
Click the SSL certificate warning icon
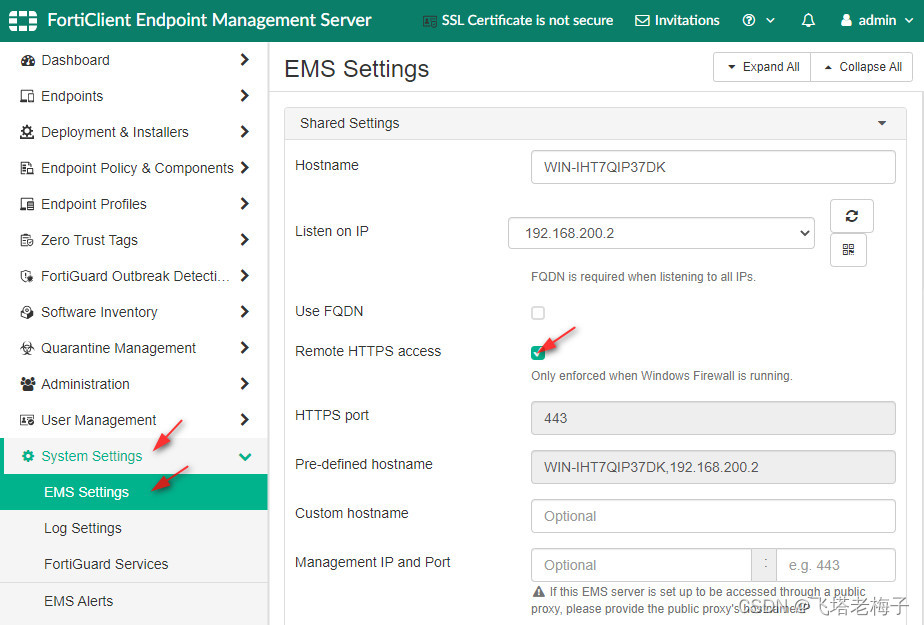point(430,21)
